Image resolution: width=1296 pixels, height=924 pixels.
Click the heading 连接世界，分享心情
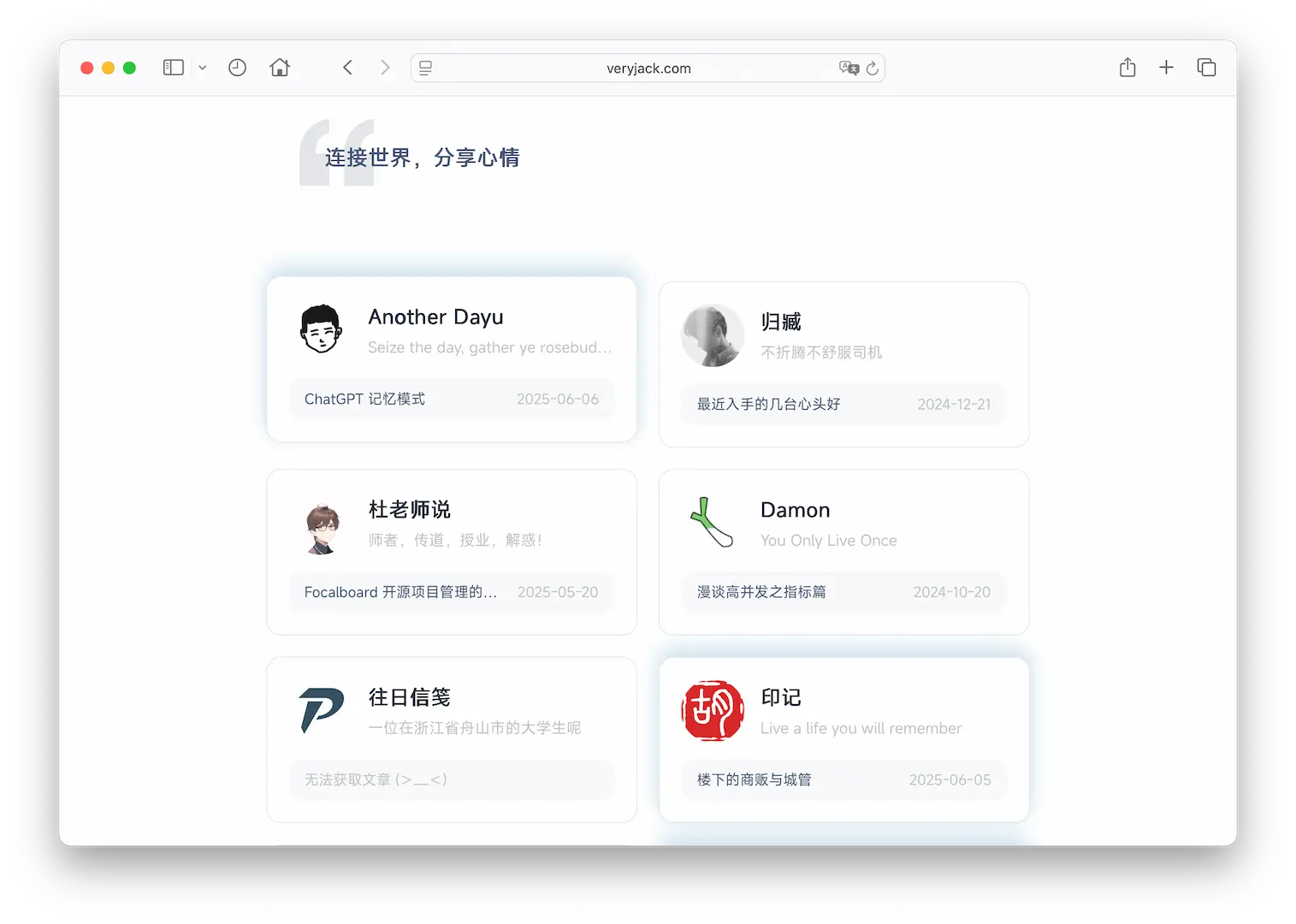point(423,157)
